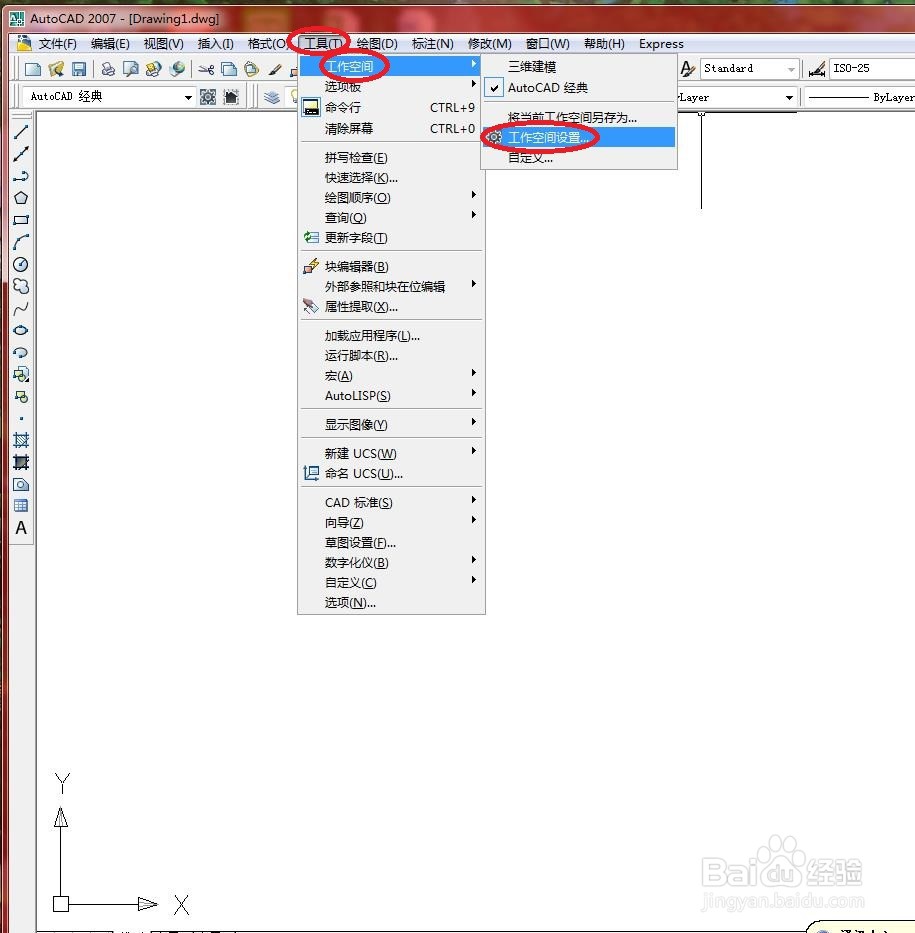Viewport: 915px width, 933px height.
Task: Click 拼写检查(E) menu entry
Action: click(391, 158)
